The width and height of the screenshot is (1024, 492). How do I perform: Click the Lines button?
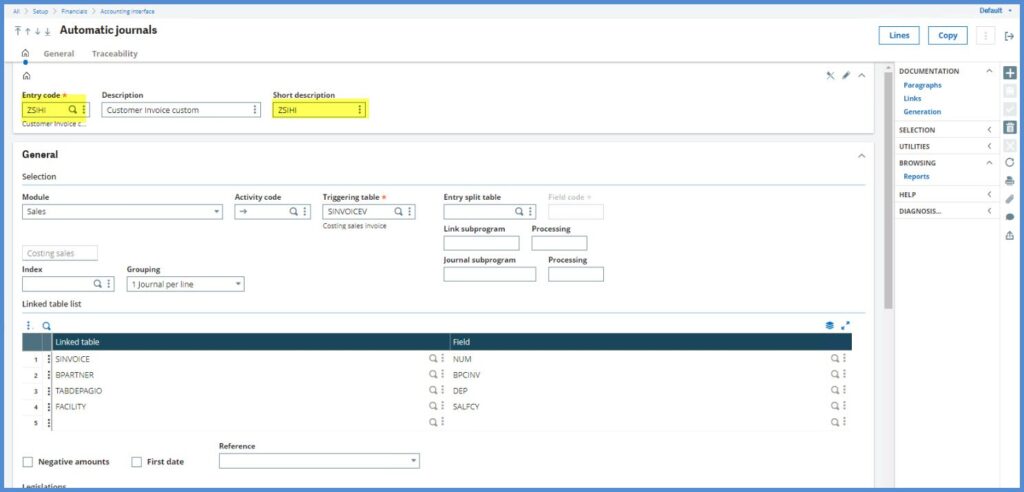(899, 36)
